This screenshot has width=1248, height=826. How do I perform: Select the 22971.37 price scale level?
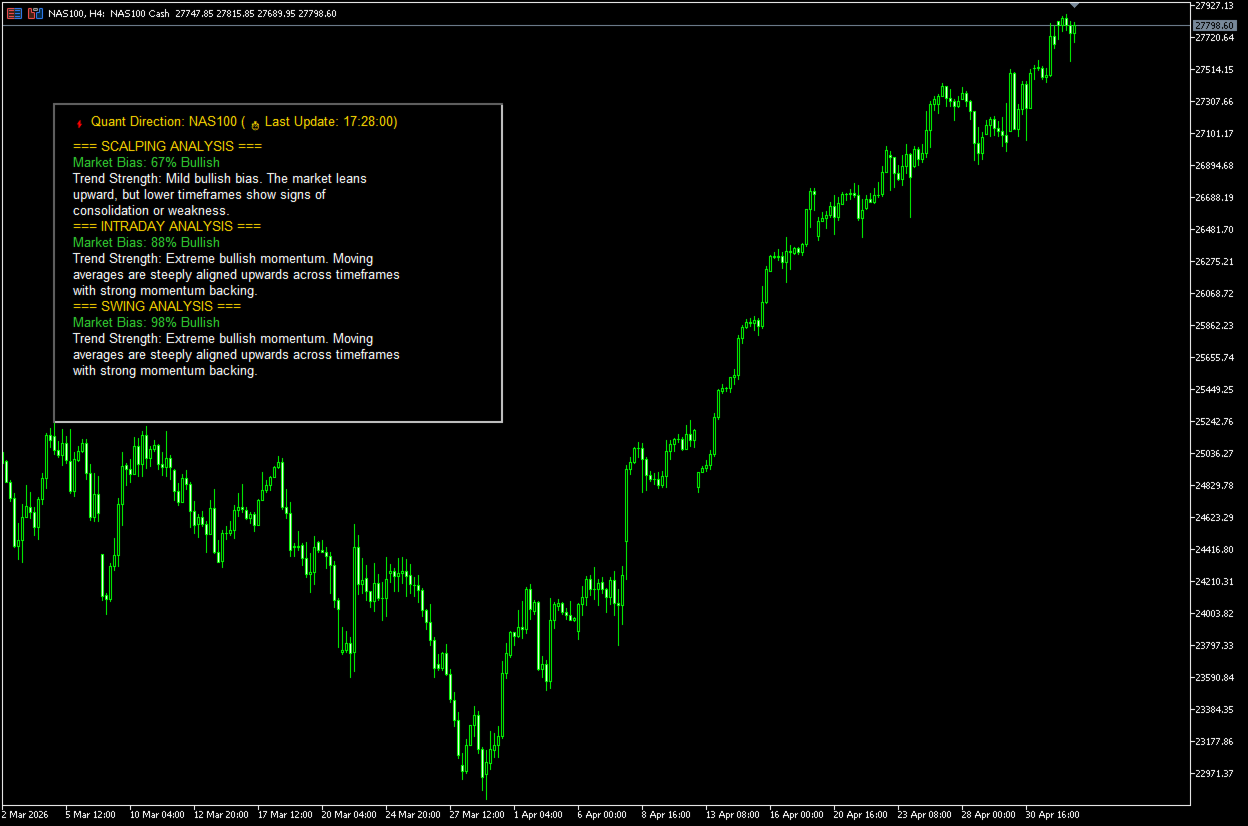1214,773
